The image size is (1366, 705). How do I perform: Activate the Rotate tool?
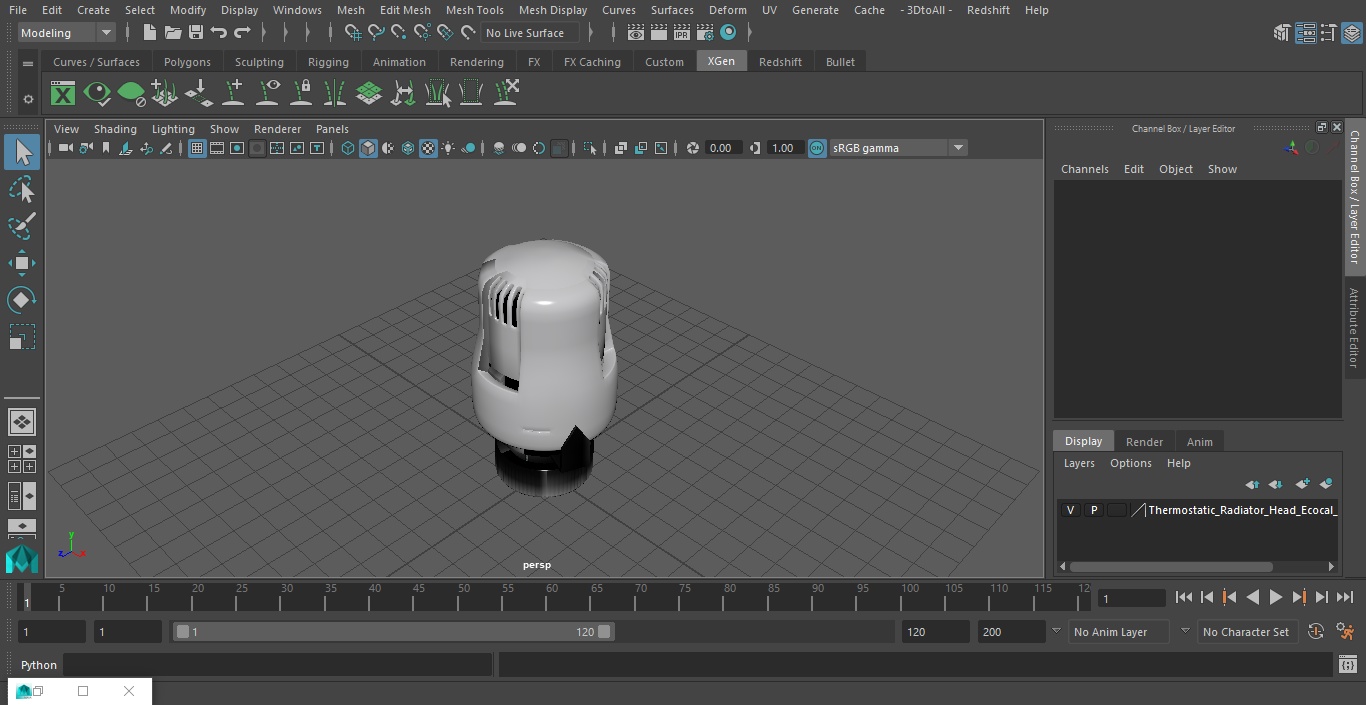point(21,300)
